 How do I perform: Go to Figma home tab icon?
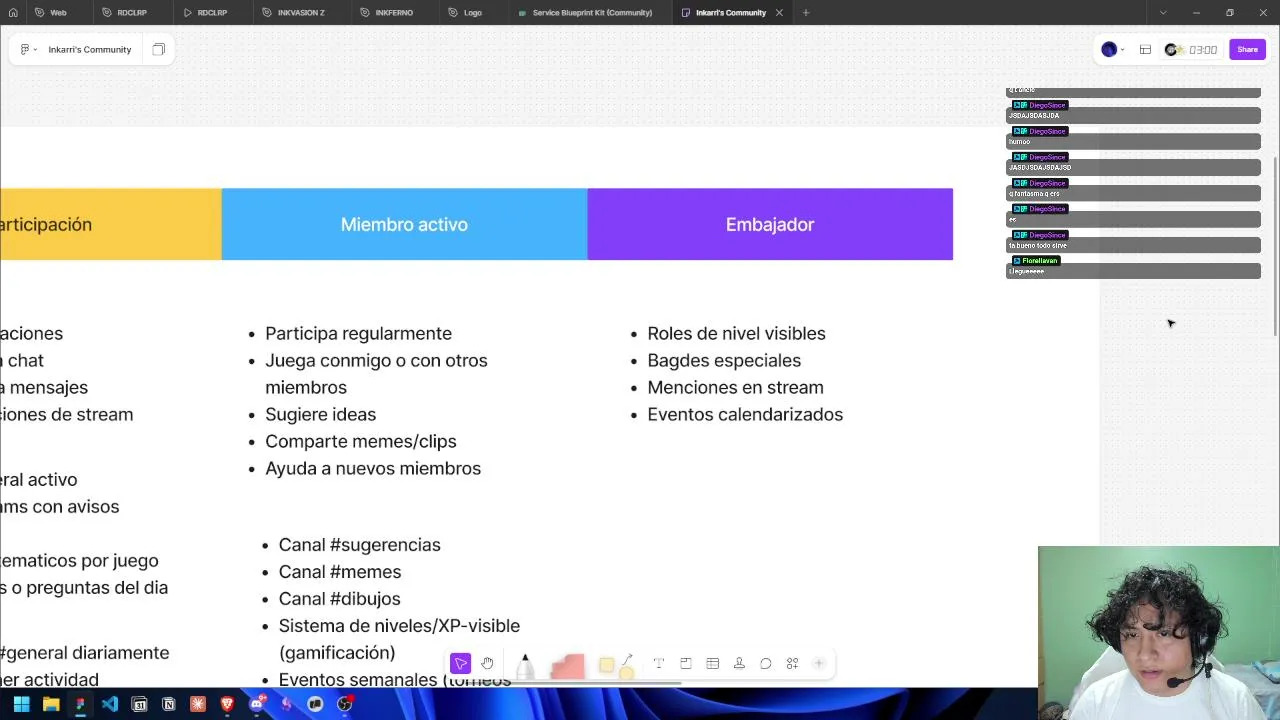(13, 12)
